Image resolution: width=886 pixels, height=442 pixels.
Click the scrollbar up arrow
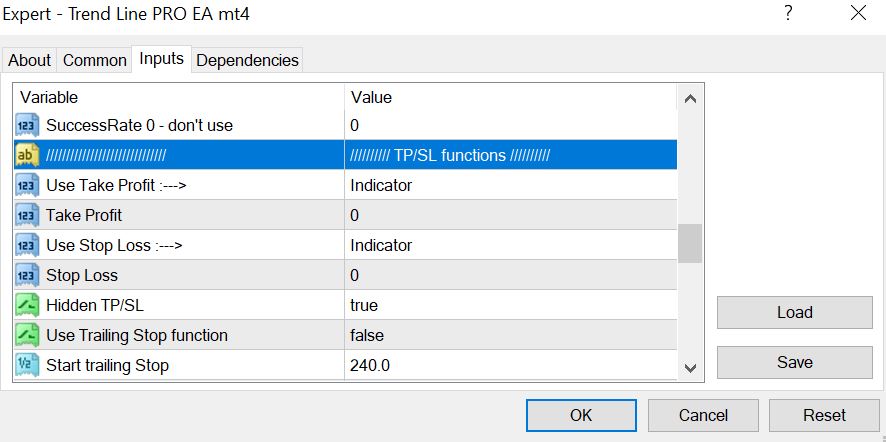pos(690,98)
